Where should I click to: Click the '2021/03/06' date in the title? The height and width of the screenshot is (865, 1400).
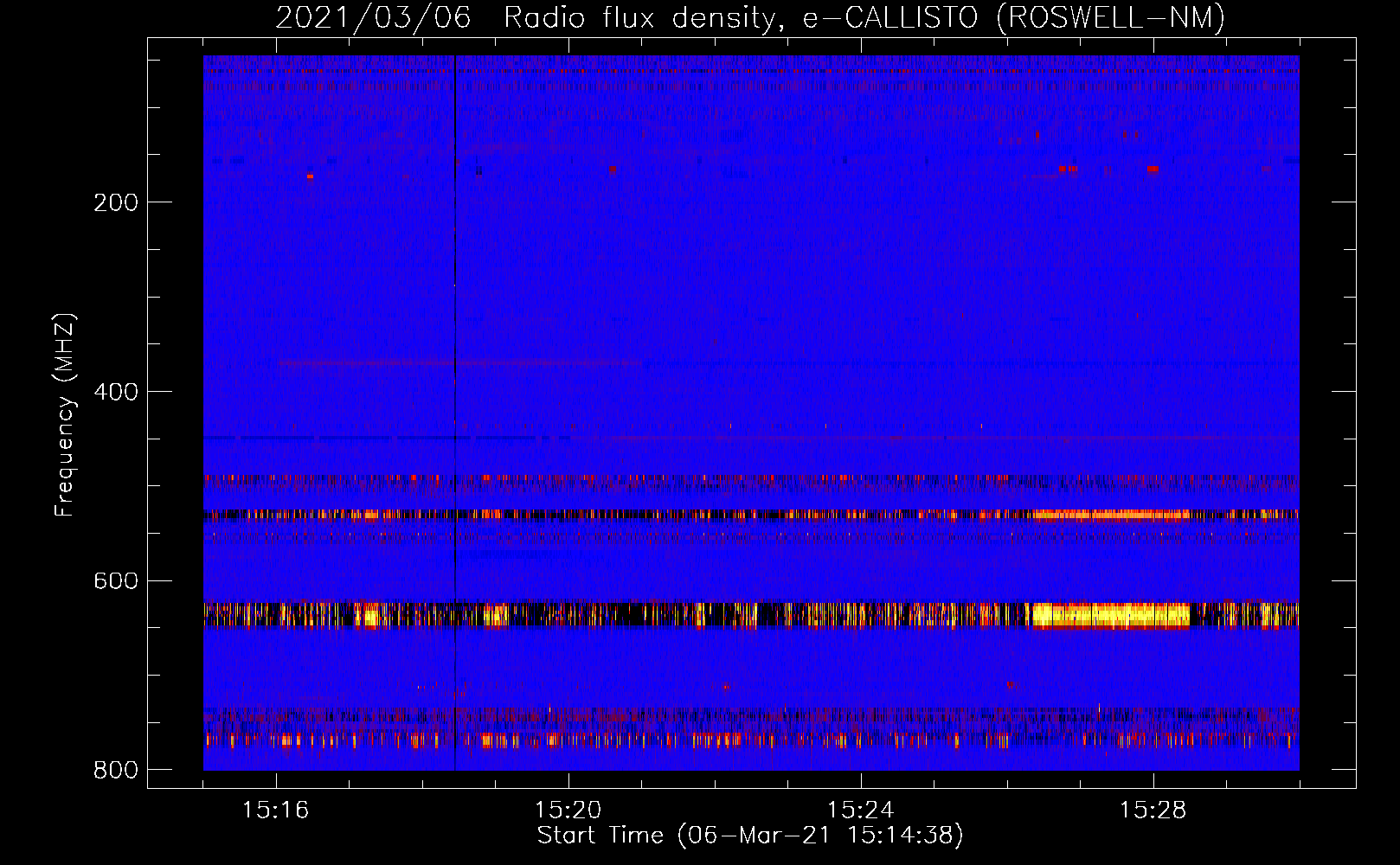click(x=373, y=17)
